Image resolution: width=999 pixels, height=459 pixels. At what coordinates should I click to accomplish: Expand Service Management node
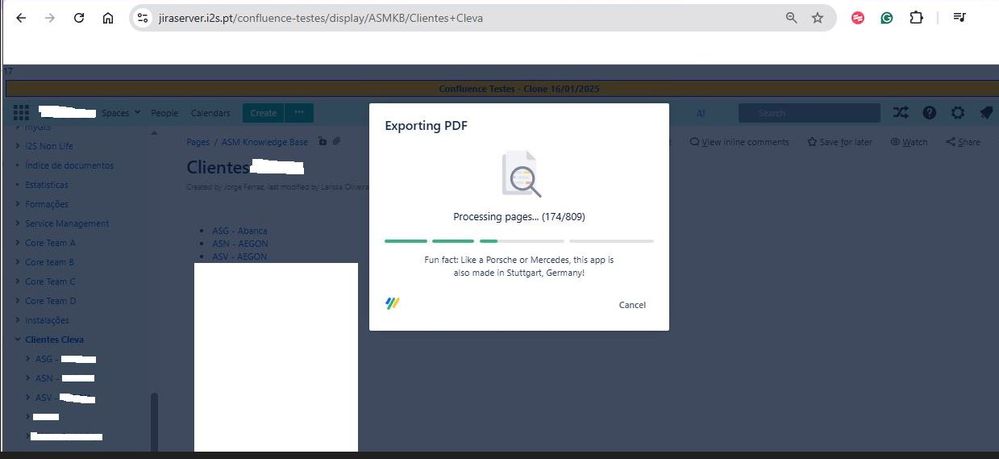coord(18,224)
